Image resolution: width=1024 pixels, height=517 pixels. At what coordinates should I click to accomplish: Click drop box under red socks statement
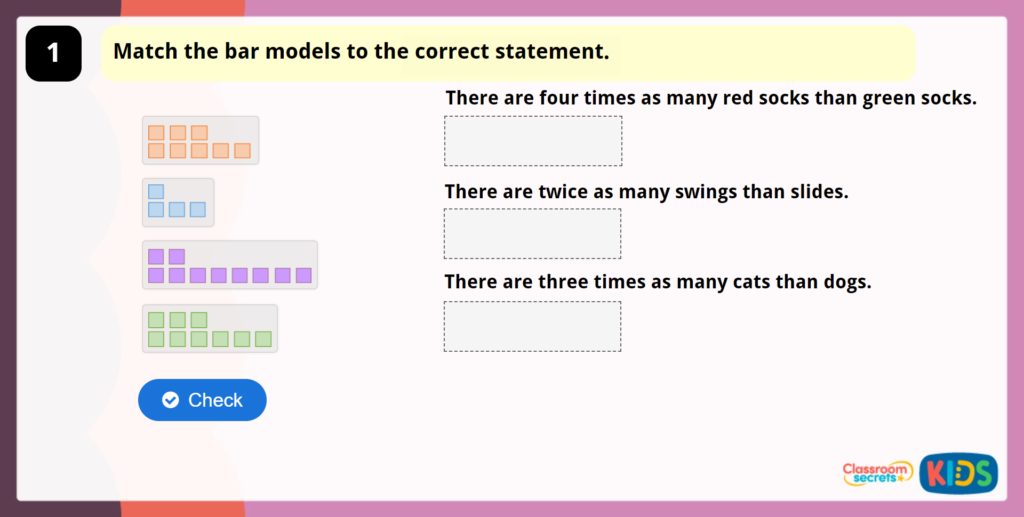click(533, 141)
